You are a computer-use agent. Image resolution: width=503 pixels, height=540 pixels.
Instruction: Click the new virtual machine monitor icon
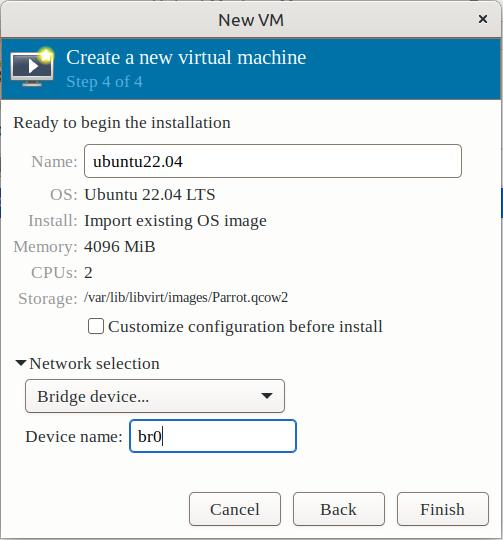pos(32,67)
